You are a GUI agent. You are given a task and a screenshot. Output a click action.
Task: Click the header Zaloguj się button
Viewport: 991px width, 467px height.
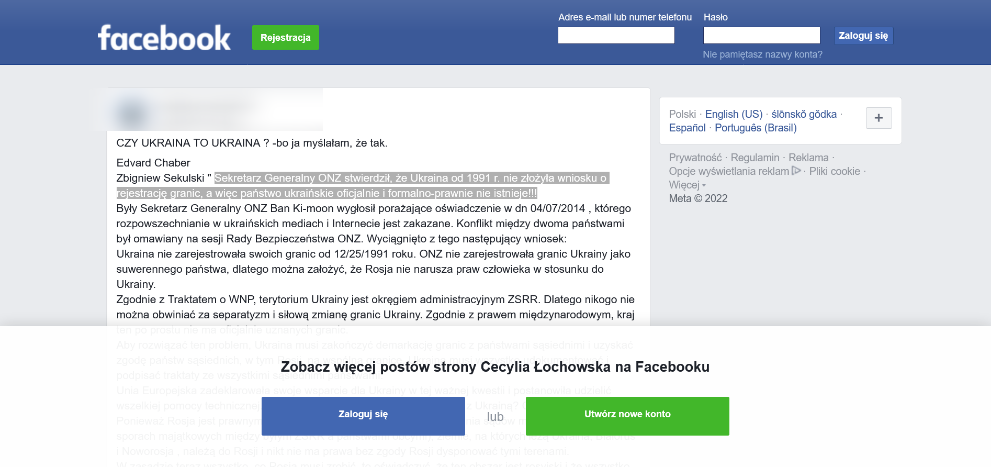click(x=863, y=35)
